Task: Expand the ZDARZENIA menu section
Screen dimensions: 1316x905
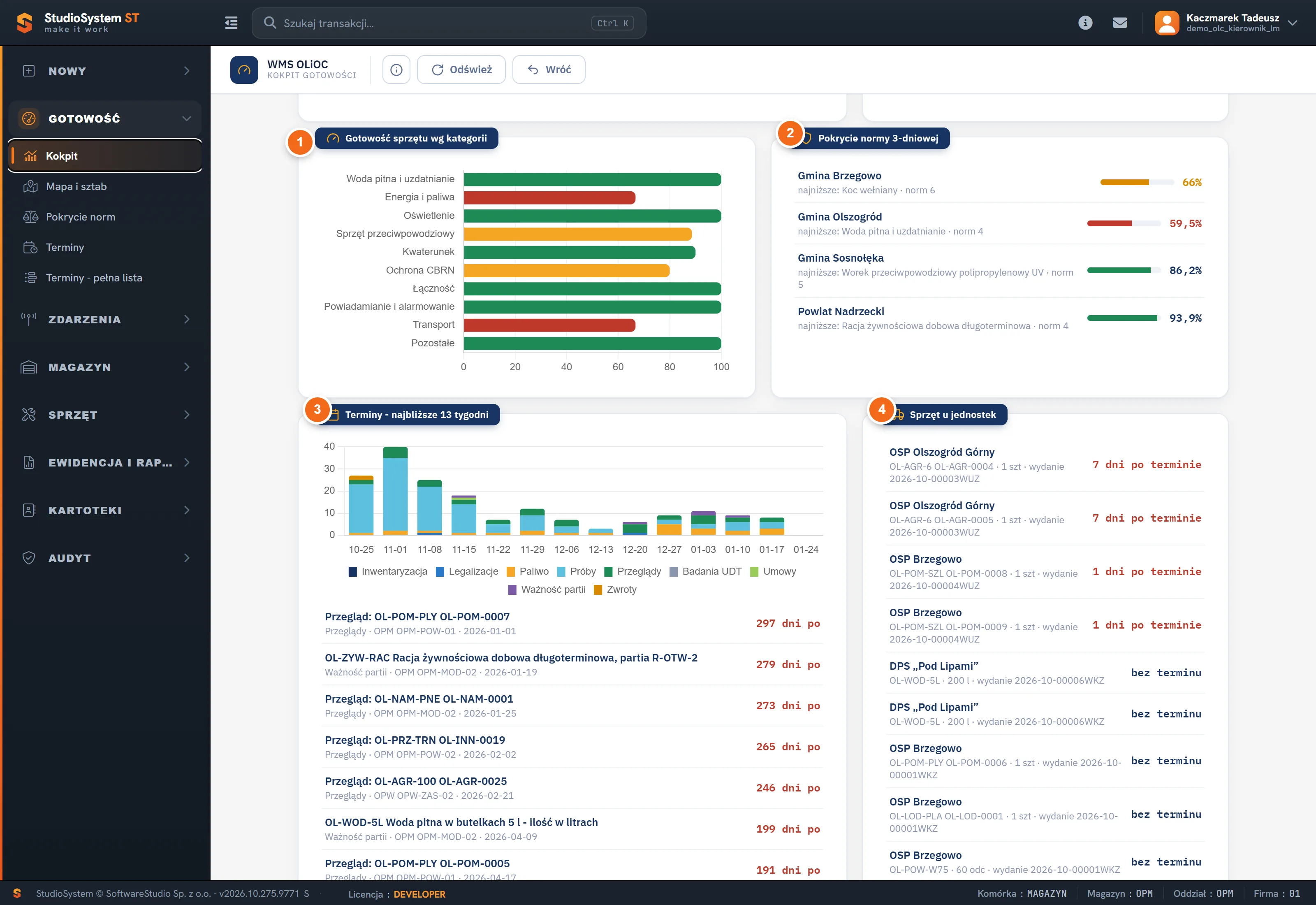Action: [x=105, y=319]
